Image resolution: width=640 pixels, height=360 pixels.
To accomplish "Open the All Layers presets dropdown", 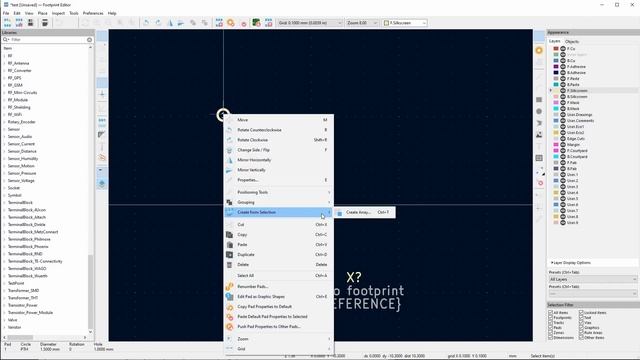I will pos(593,279).
